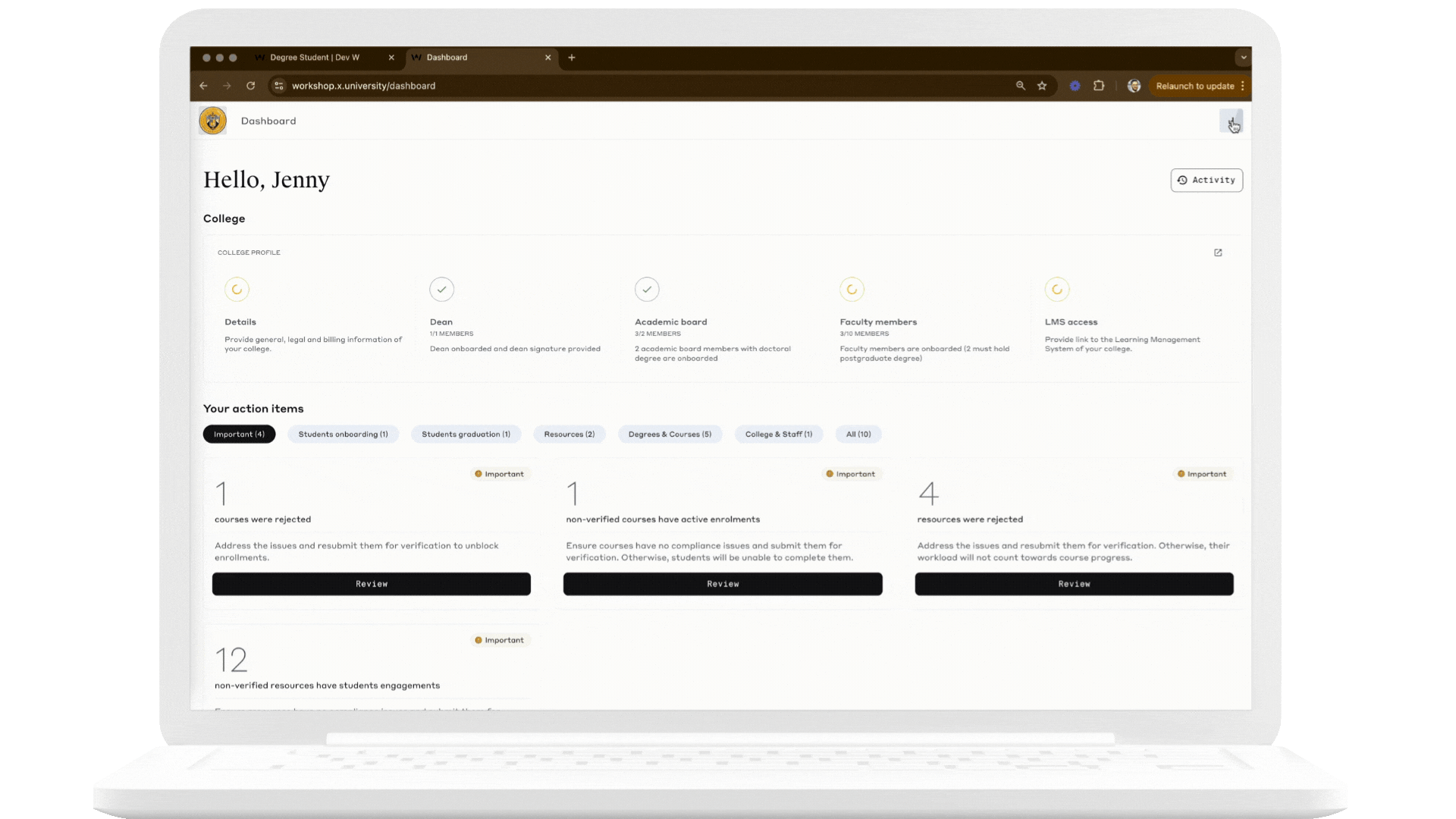Open the Extensions puzzle icon
Screen dimensions: 1456x819
tap(1099, 86)
